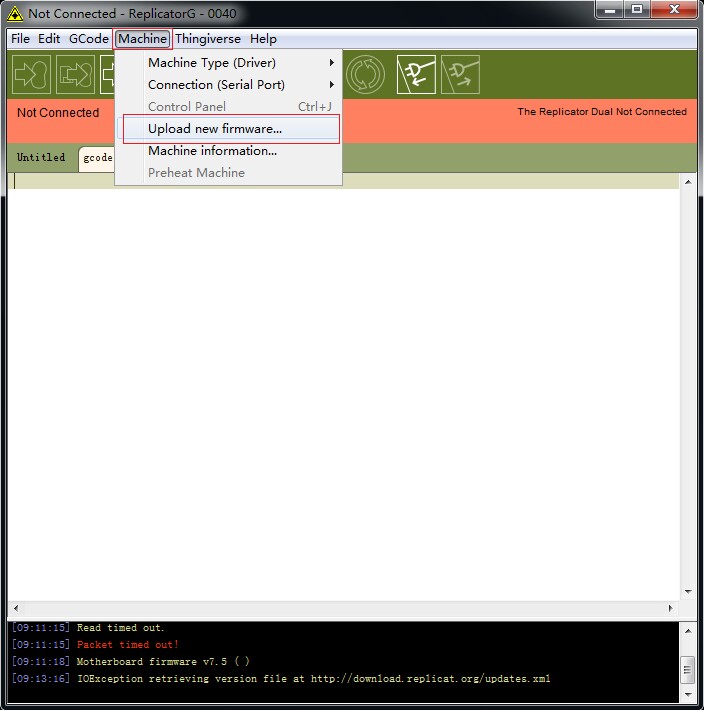Open the GCode menu
This screenshot has width=704, height=710.
click(x=89, y=39)
